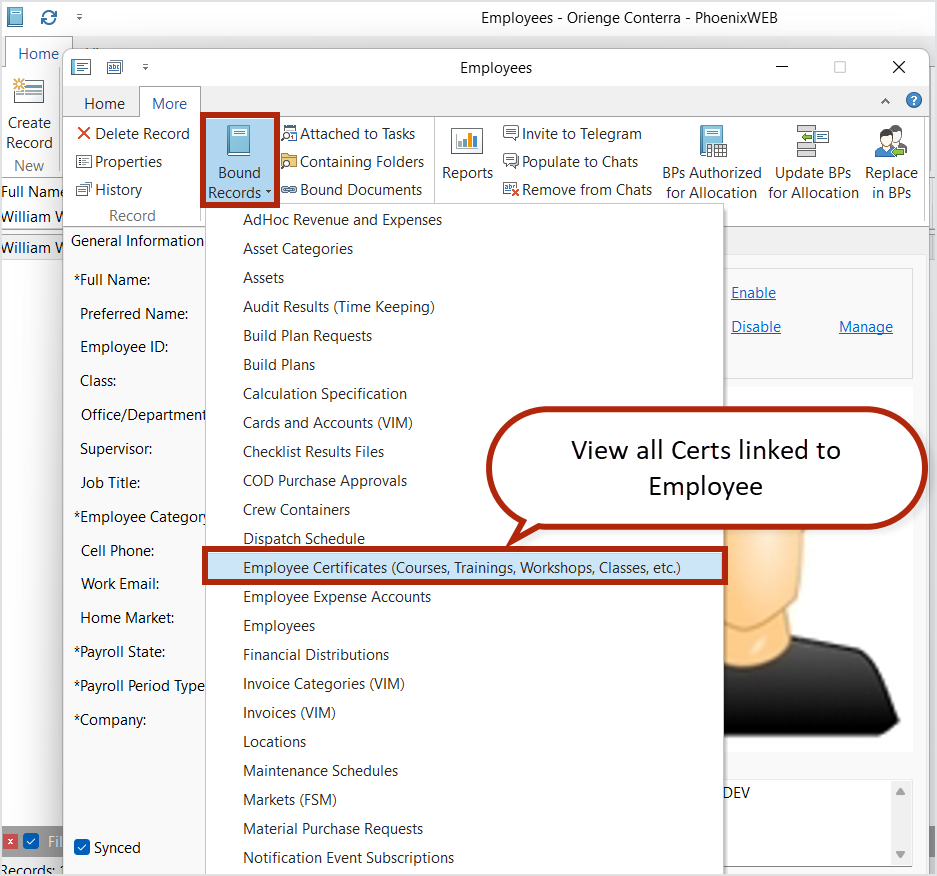The width and height of the screenshot is (937, 876).
Task: Click the Manage link
Action: (865, 327)
